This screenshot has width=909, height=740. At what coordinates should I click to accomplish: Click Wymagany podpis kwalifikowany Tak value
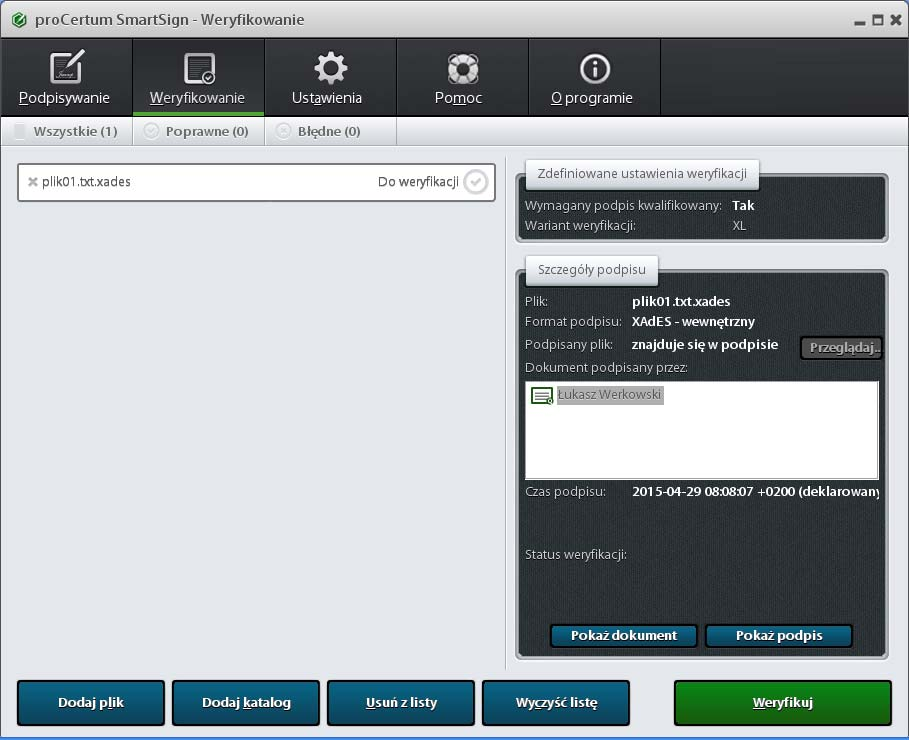[743, 205]
